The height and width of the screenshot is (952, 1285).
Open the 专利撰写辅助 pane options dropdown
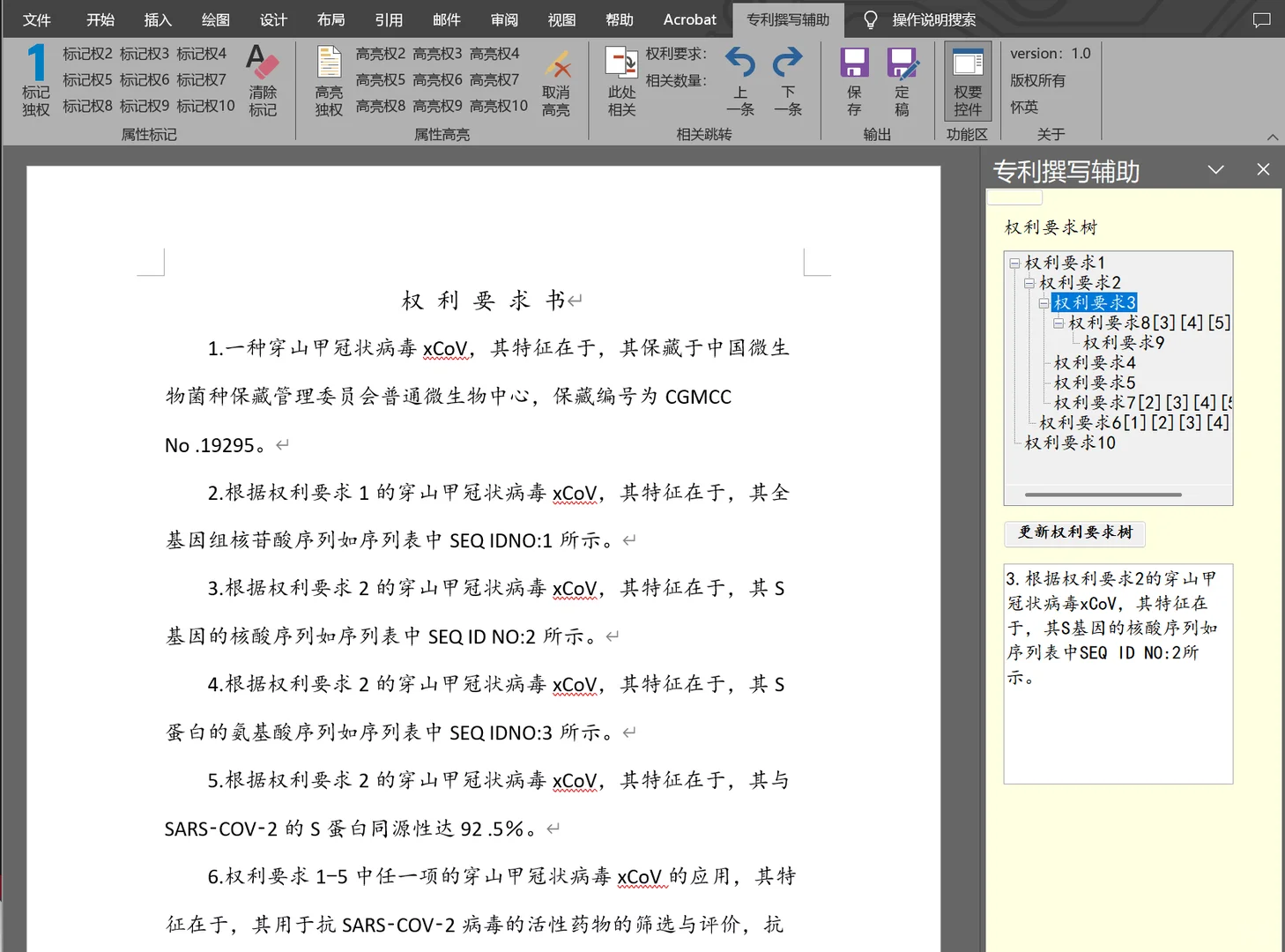coord(1216,170)
